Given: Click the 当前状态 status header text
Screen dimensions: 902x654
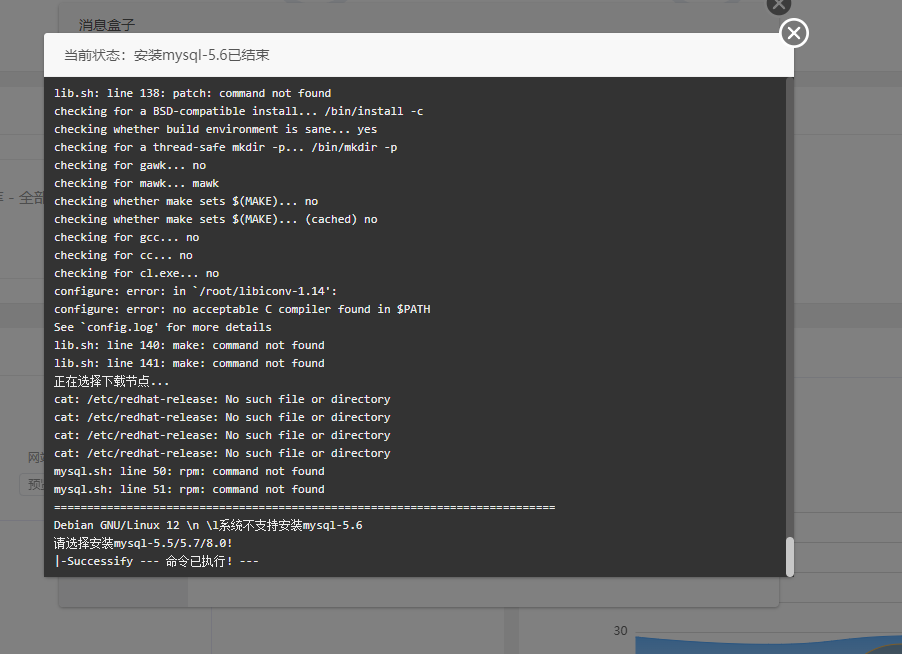Looking at the screenshot, I should [x=166, y=55].
